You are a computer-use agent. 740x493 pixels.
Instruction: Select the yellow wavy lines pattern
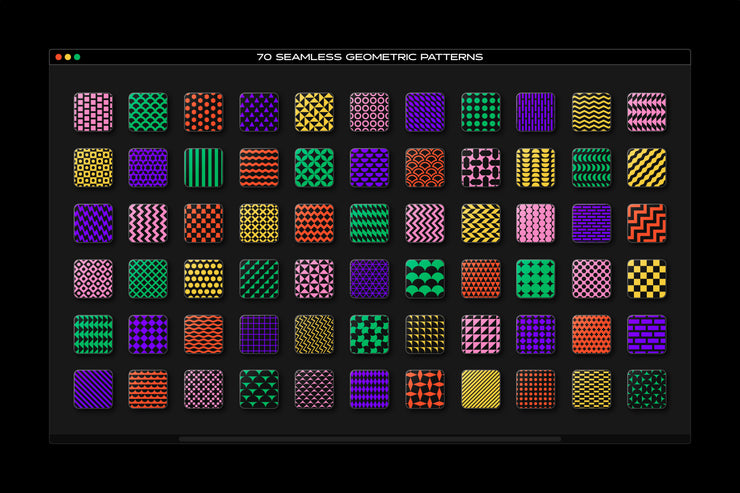pos(590,112)
